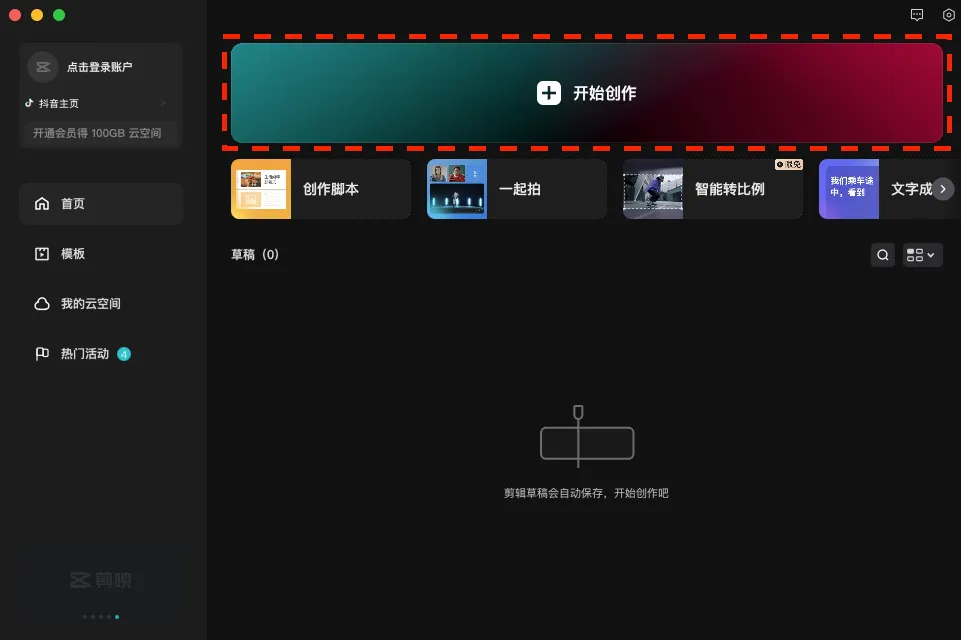
Task: Click the 草稿 (0) drafts heading
Action: coord(255,254)
